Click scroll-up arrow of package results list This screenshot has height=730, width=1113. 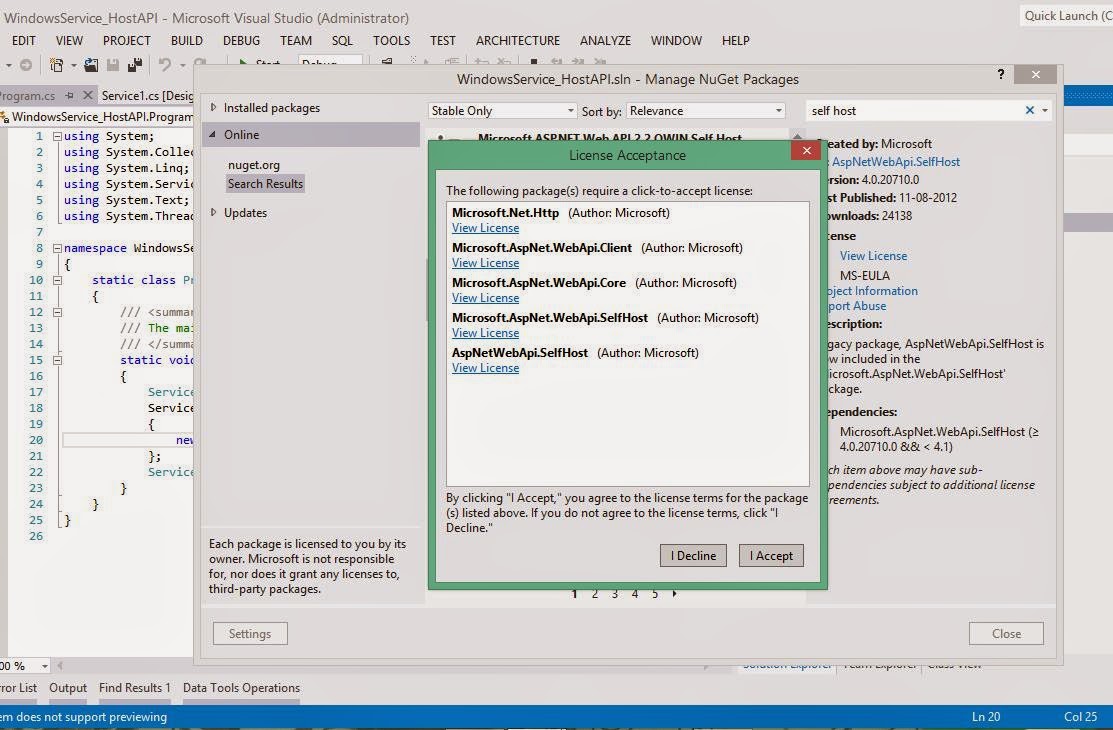point(797,136)
